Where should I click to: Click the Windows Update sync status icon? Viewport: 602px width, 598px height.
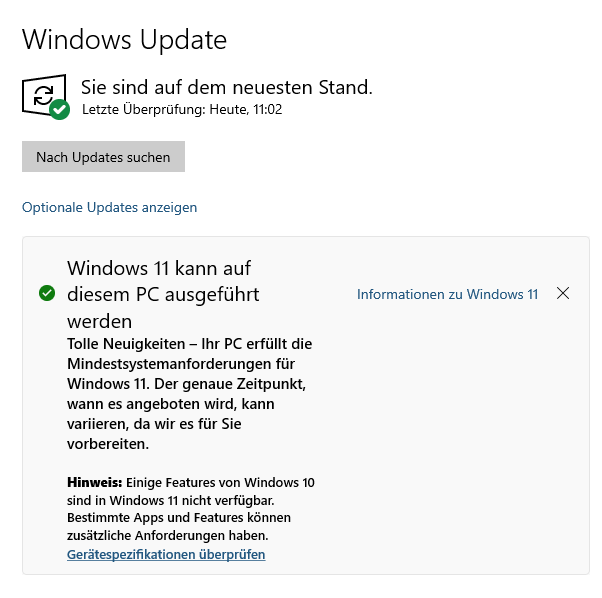45,96
